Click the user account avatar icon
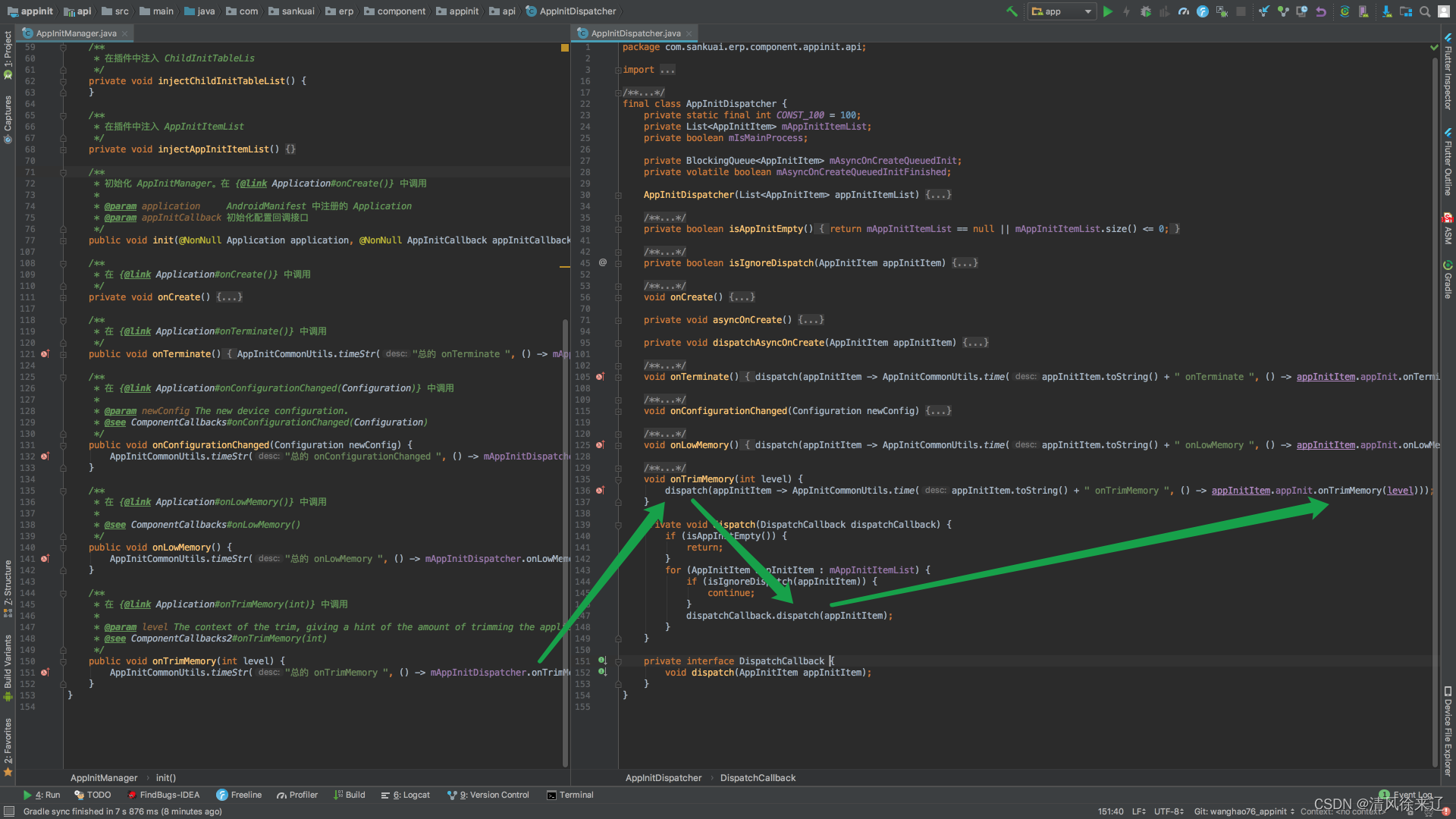This screenshot has height=819, width=1456. 1444,11
